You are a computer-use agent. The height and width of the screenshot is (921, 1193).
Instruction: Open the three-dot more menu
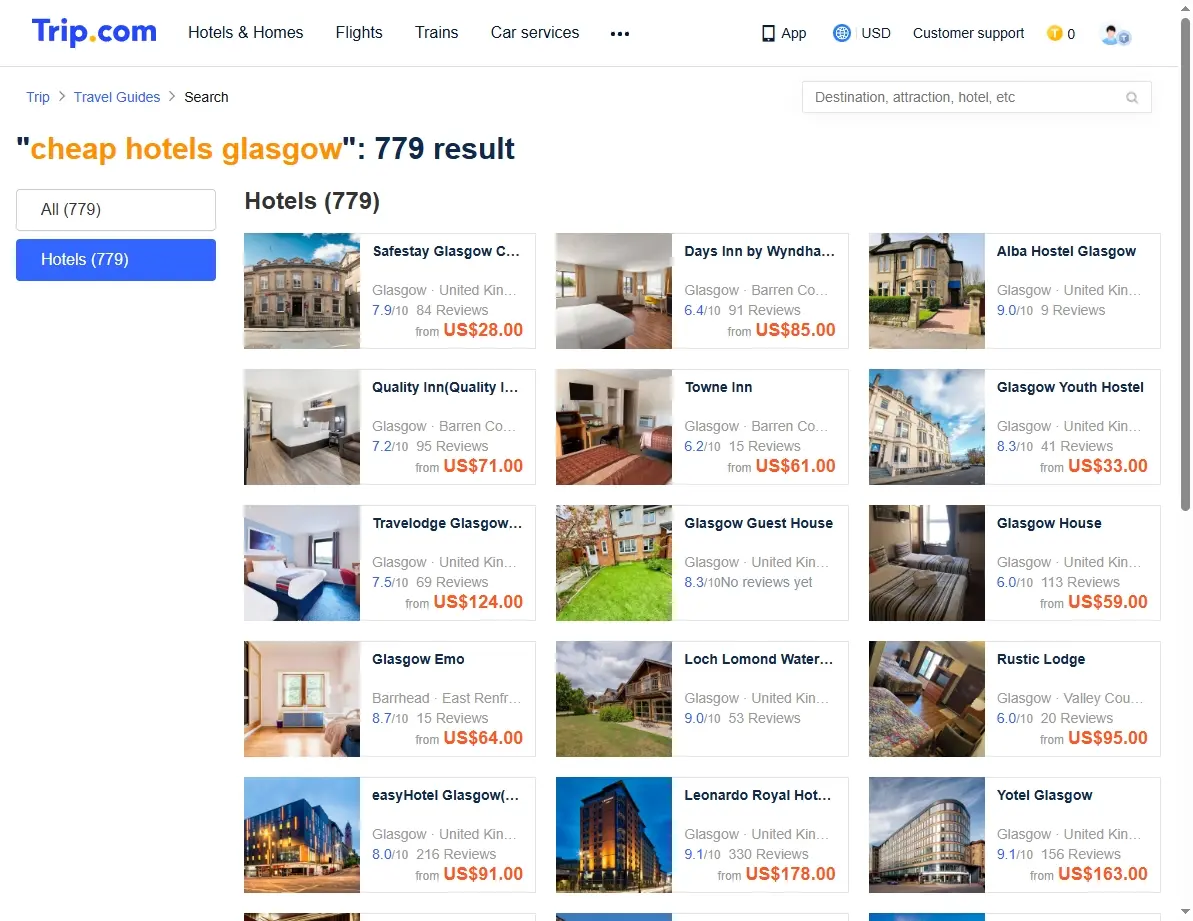coord(620,33)
